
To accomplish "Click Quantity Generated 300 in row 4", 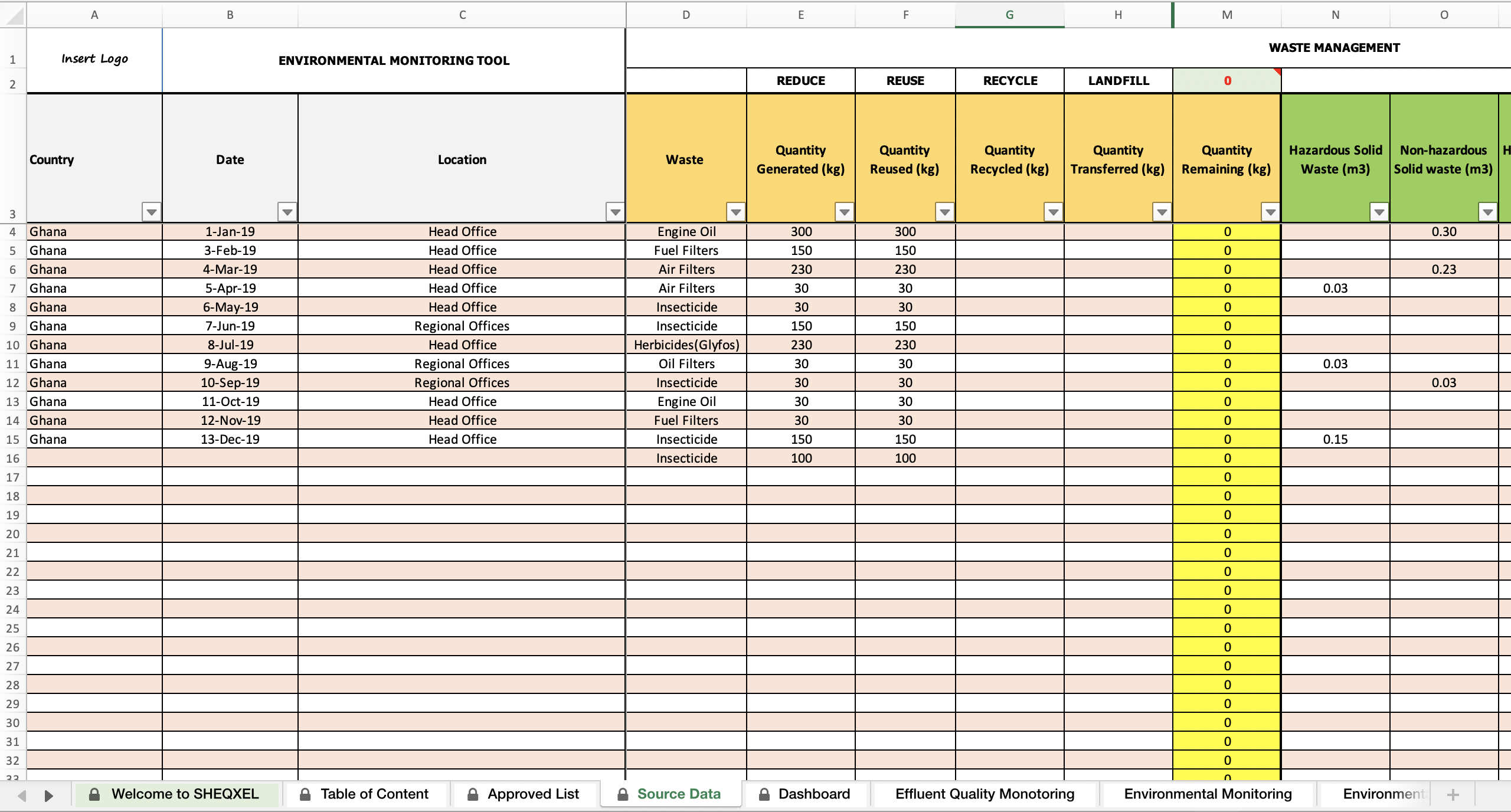I will [801, 232].
